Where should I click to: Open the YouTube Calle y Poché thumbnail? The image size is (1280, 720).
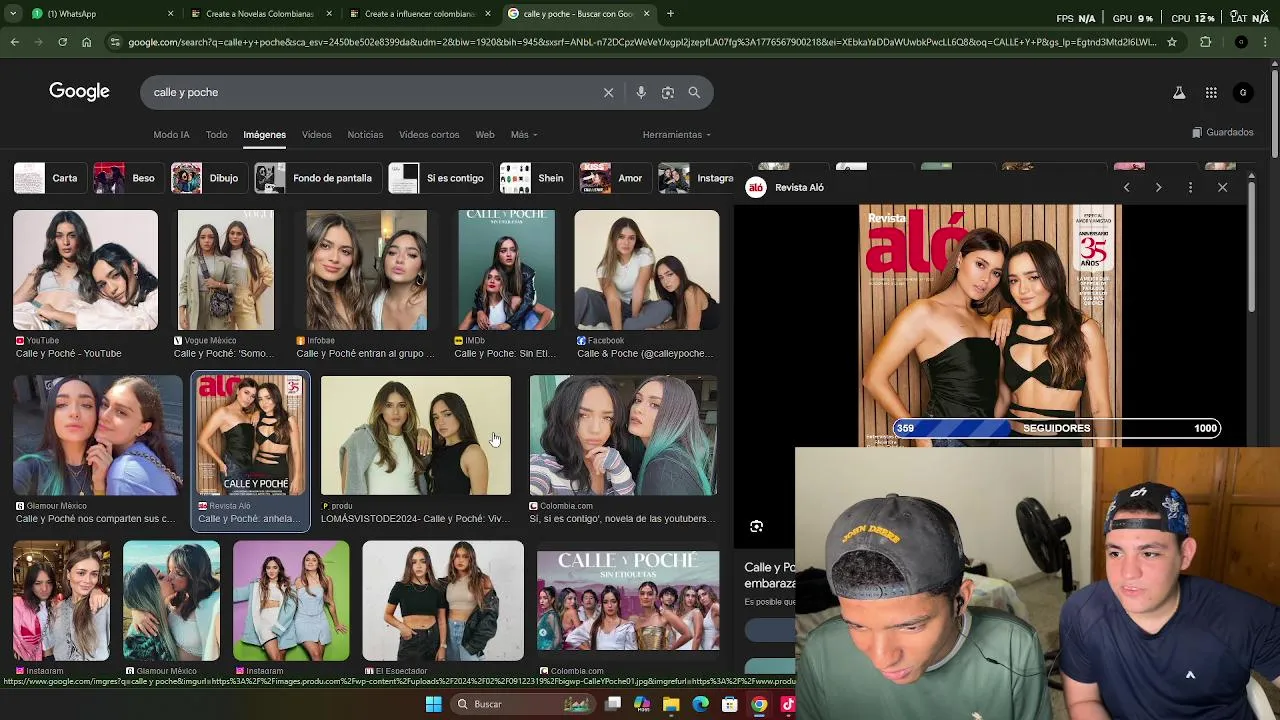click(85, 270)
